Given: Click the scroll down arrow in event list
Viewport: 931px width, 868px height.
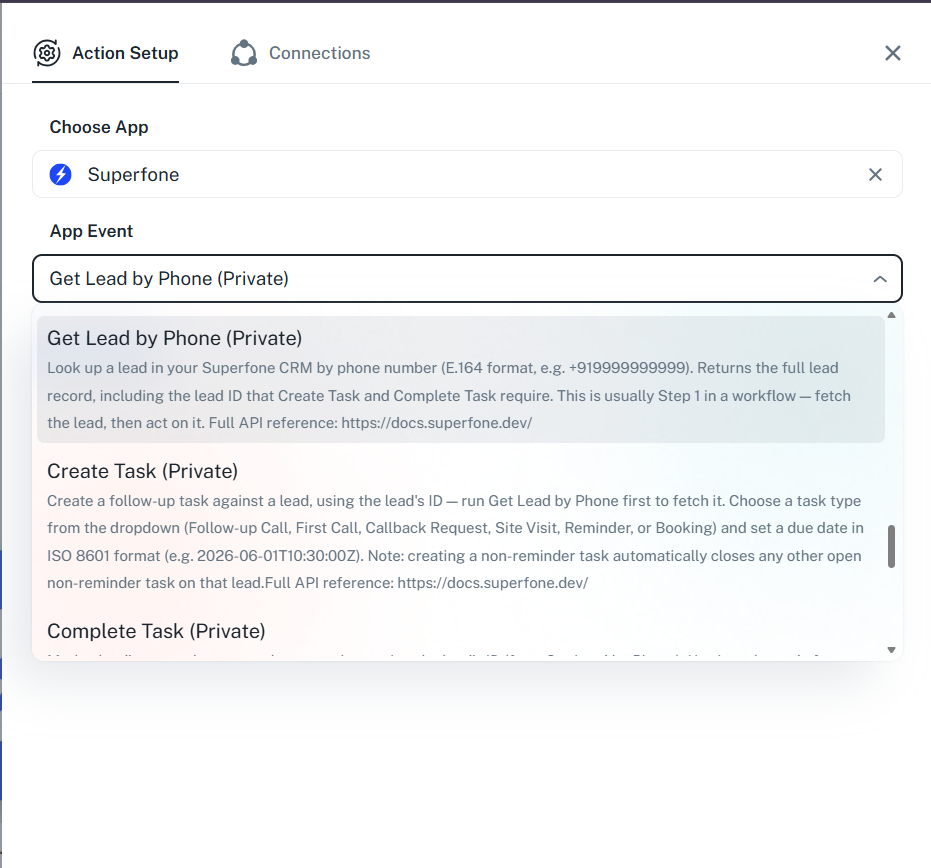Looking at the screenshot, I should tap(891, 650).
